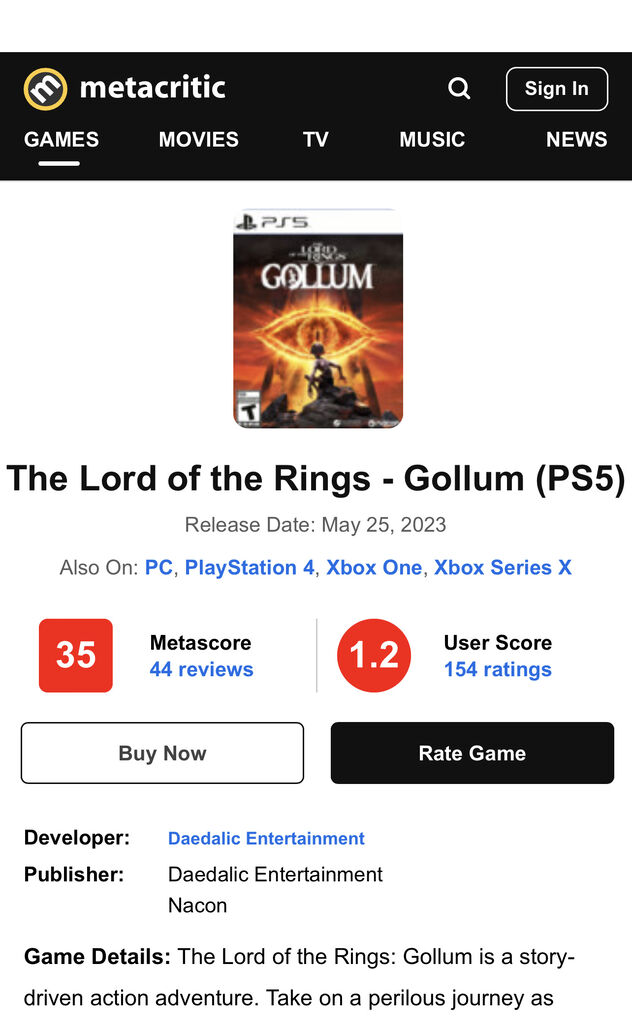Click the Gollum PS5 cover art

(317, 319)
